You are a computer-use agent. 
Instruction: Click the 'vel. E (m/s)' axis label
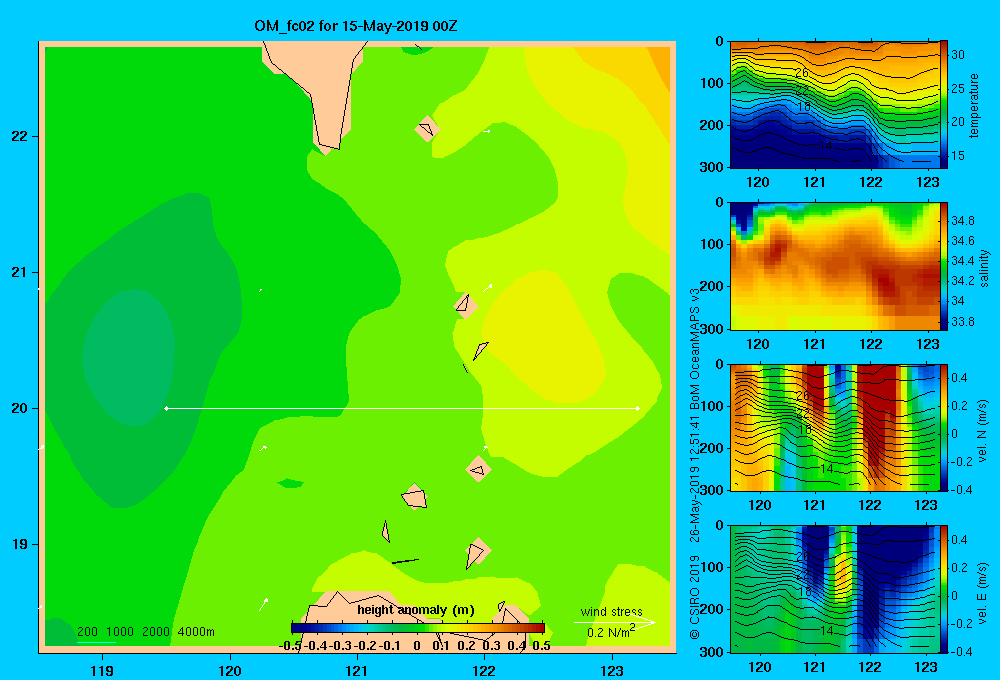[x=982, y=592]
